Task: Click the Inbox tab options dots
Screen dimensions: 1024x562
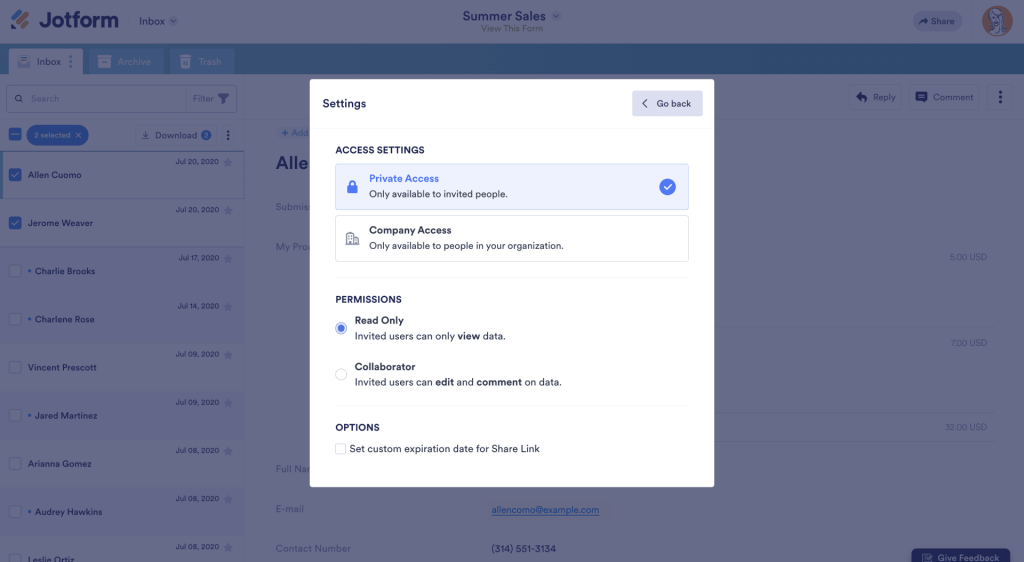Action: (70, 62)
